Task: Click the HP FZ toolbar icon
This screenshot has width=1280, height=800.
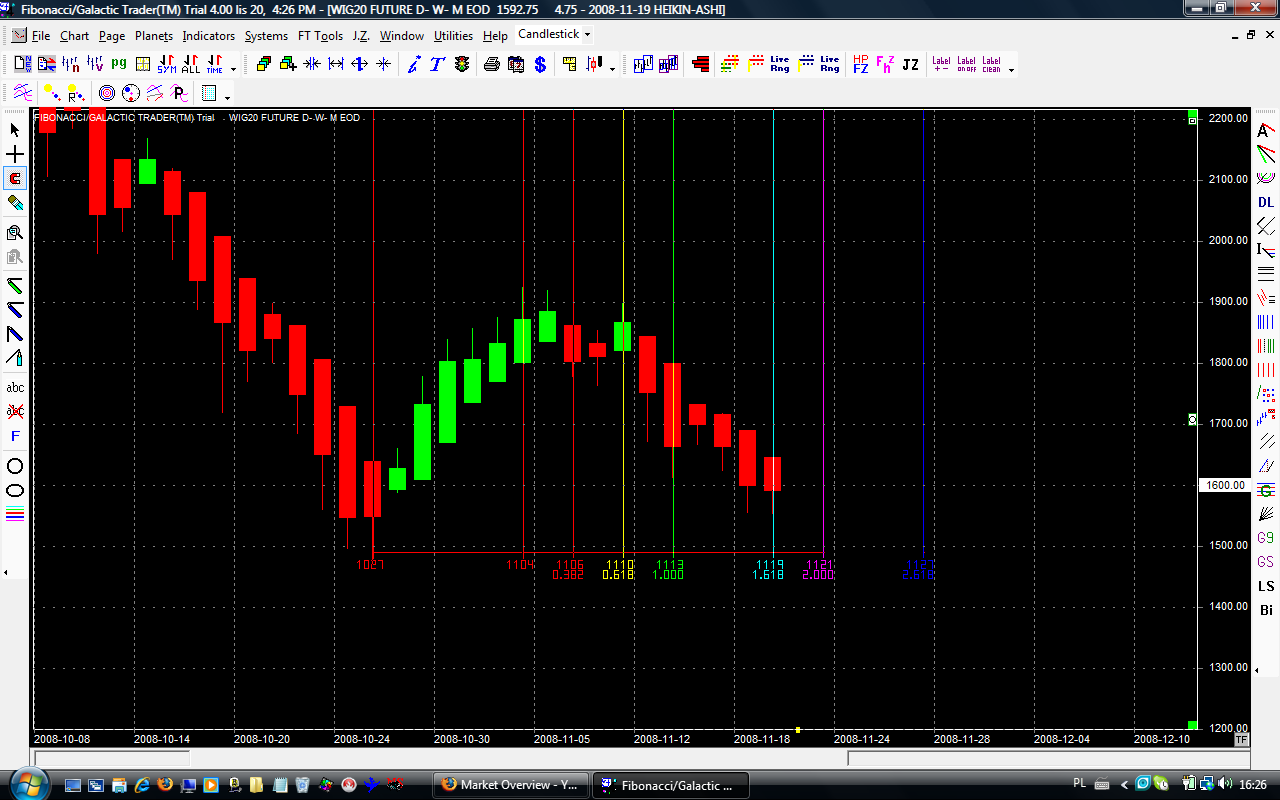Action: click(x=860, y=65)
